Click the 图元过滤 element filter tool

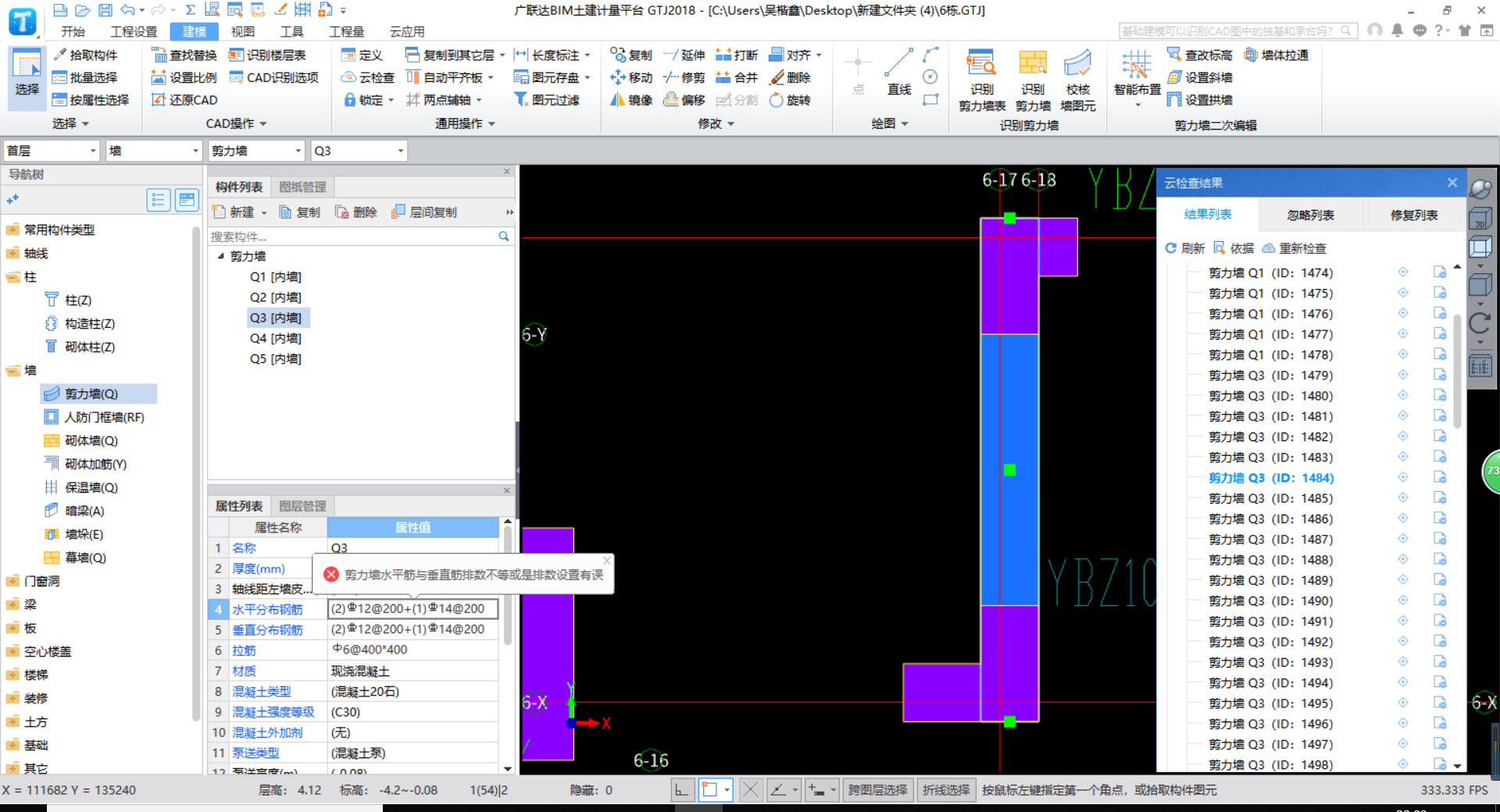point(546,100)
